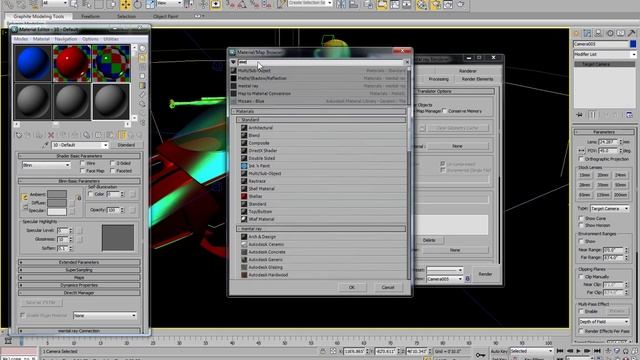This screenshot has width=640, height=360.
Task: Select the Move tool in the main toolbar
Action: pyautogui.click(x=126, y=4)
